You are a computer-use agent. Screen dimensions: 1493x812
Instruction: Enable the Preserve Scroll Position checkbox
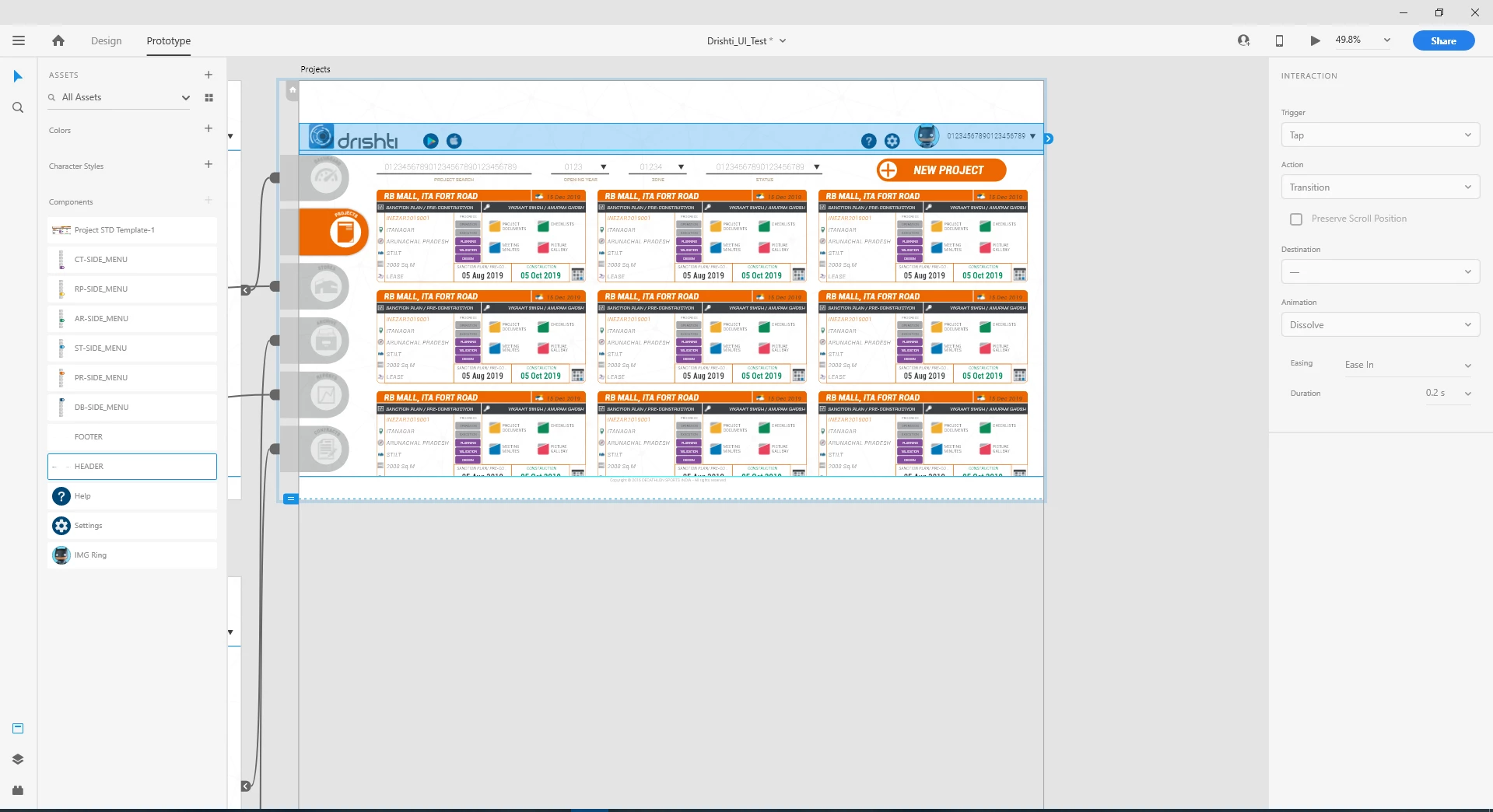tap(1296, 219)
